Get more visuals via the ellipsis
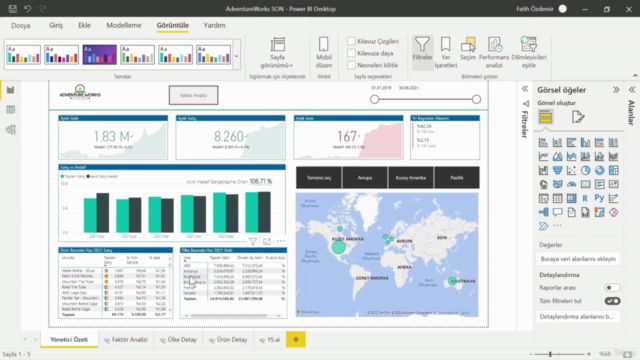The image size is (640, 360). point(558,226)
